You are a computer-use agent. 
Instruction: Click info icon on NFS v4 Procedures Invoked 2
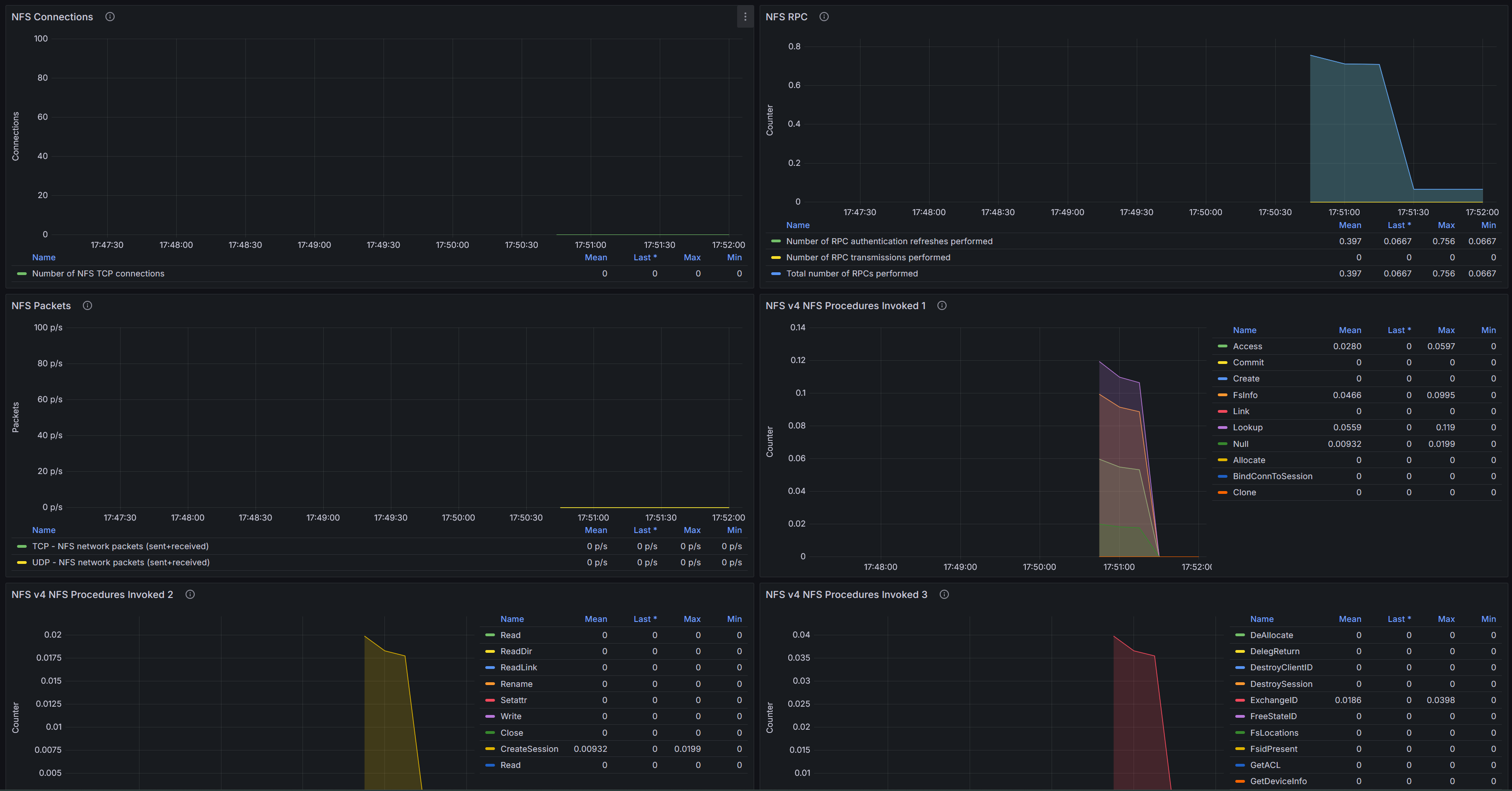click(190, 594)
